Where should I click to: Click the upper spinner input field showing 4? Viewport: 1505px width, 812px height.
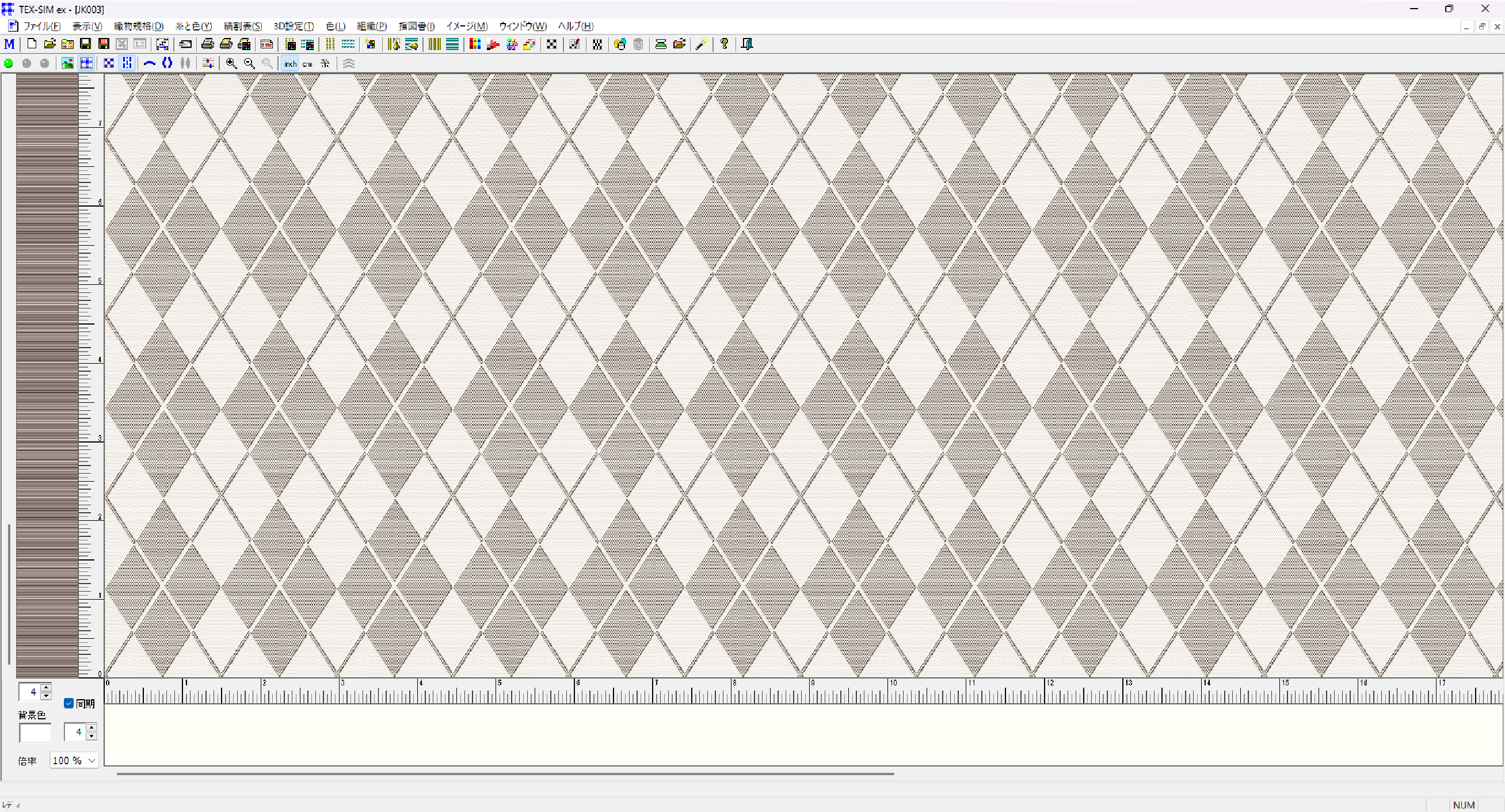[30, 692]
